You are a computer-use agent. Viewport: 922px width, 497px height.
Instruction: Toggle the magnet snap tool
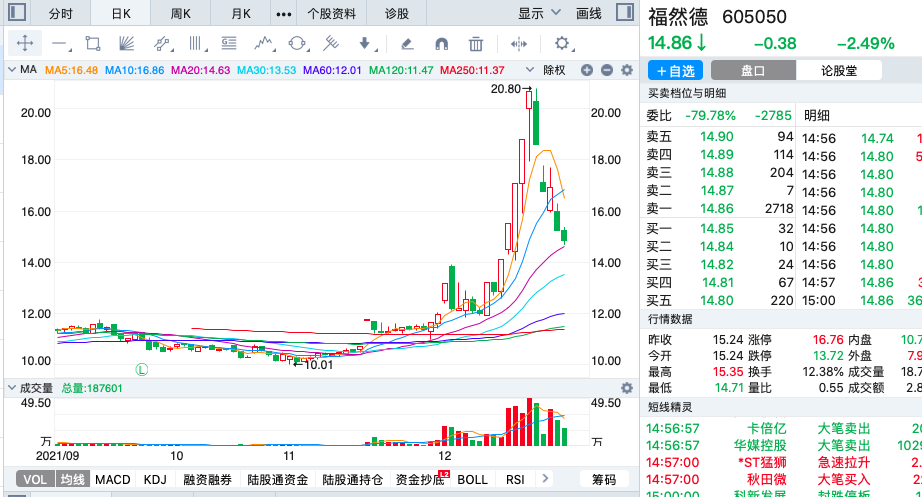click(x=441, y=44)
